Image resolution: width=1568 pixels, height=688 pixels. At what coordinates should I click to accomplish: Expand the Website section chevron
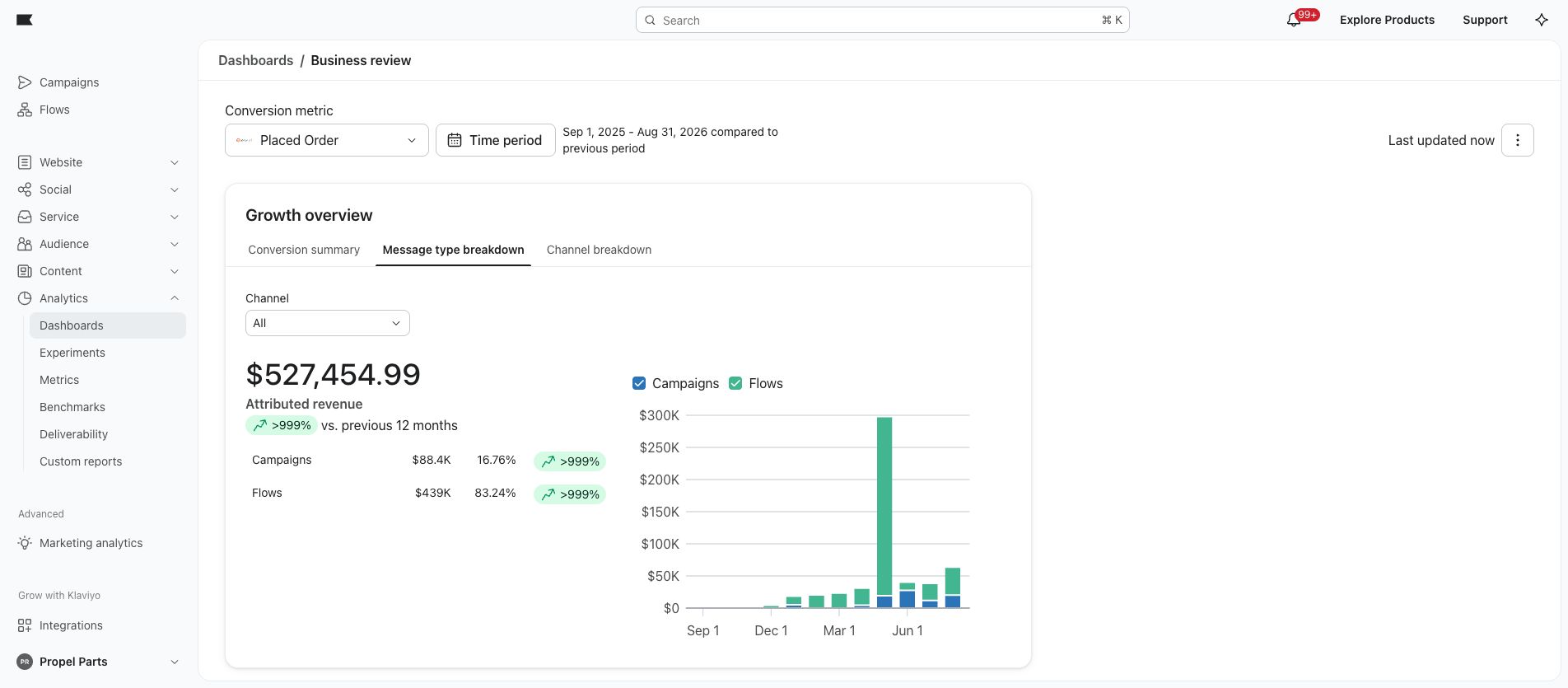[175, 162]
